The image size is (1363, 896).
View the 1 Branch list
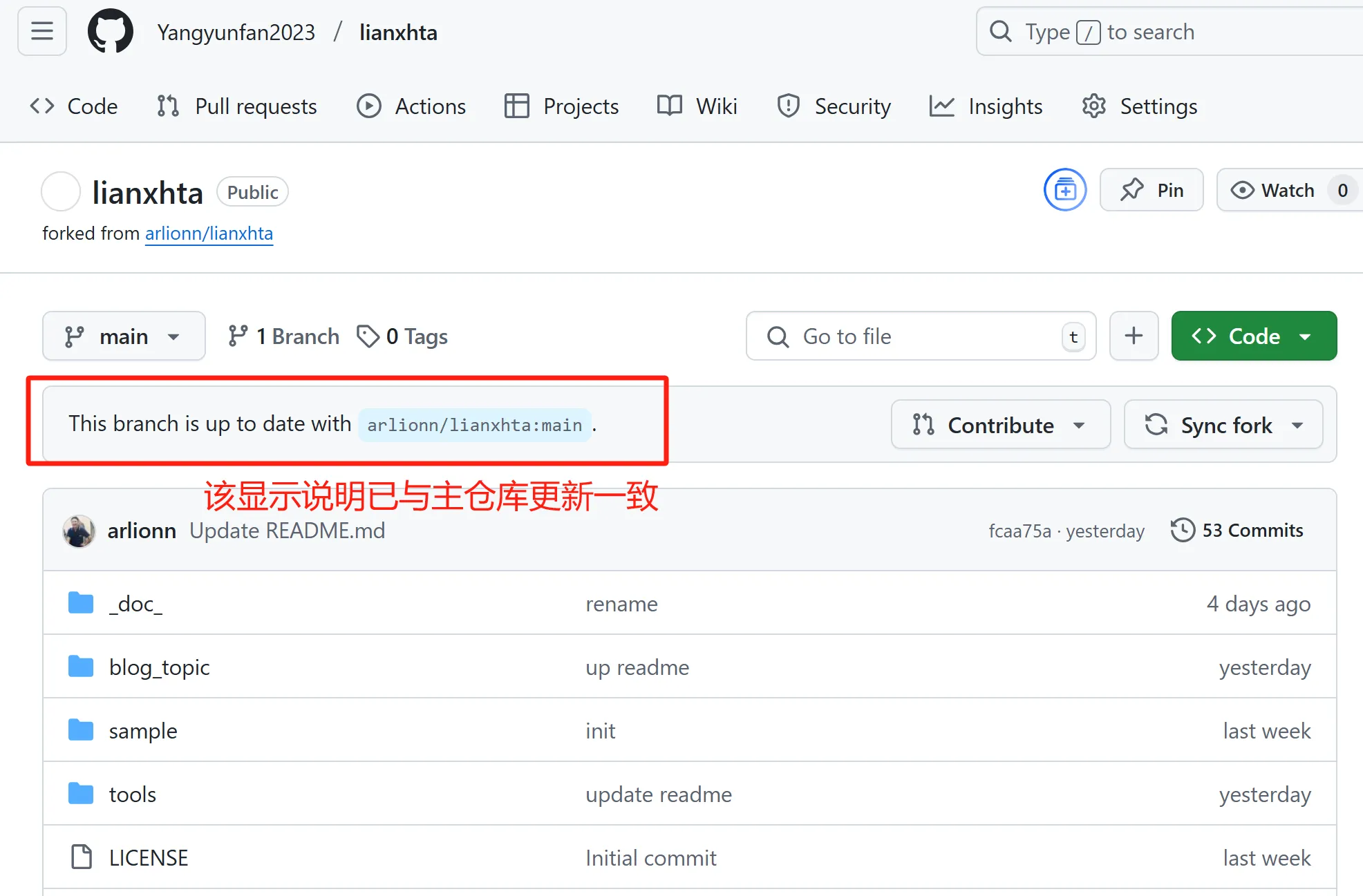point(284,336)
